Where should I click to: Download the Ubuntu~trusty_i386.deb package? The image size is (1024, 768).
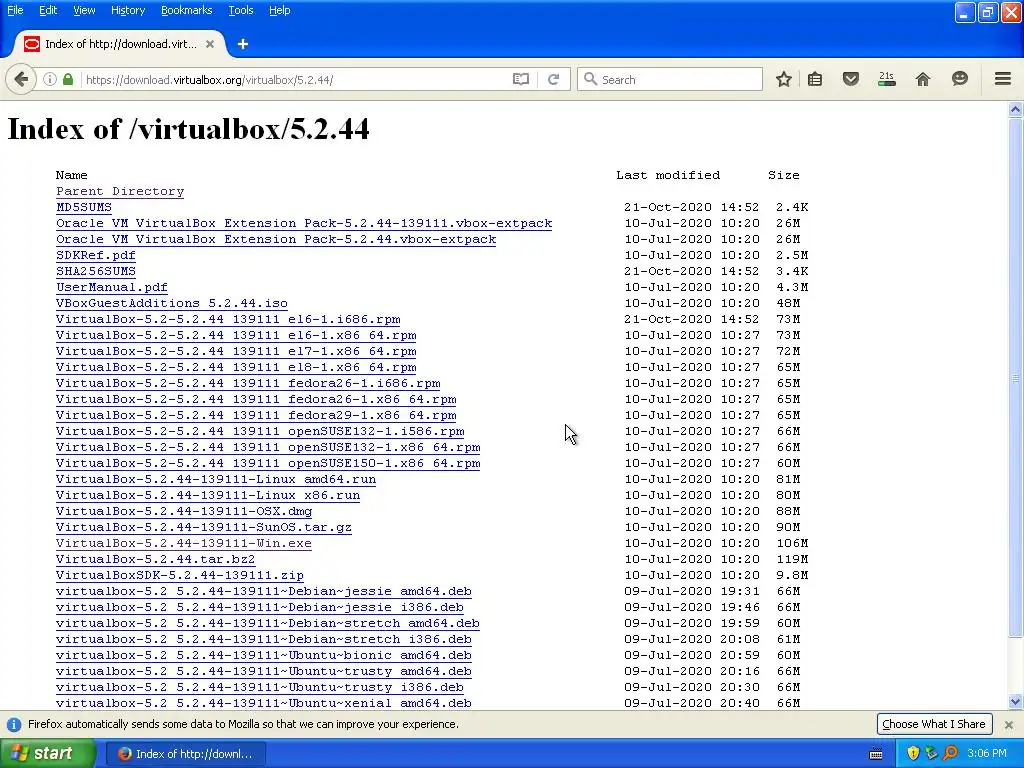(260, 687)
